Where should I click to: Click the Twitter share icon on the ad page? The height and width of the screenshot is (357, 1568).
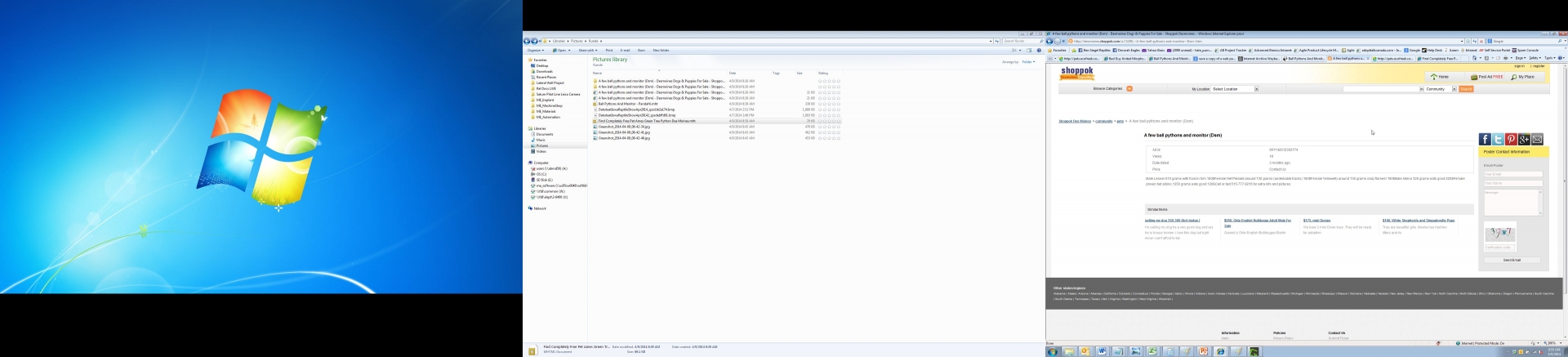point(1498,140)
